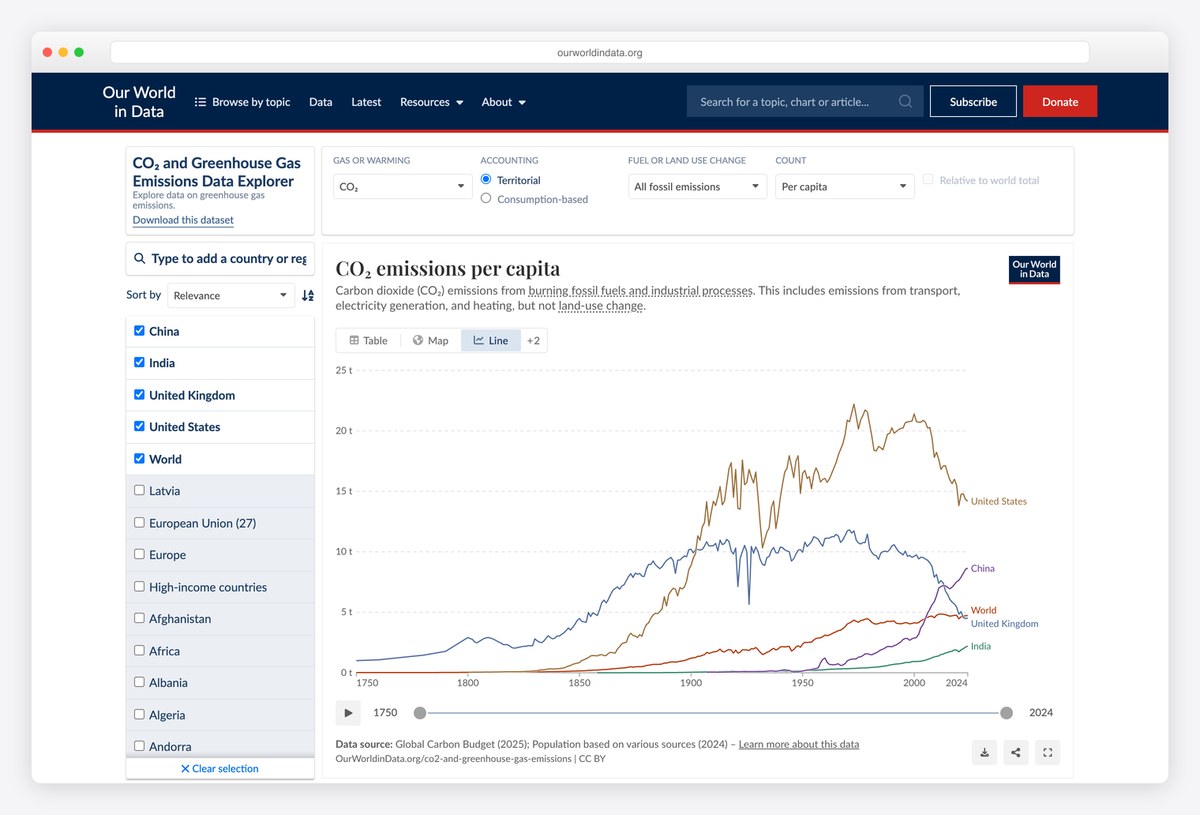Click the United States line label

tap(998, 501)
